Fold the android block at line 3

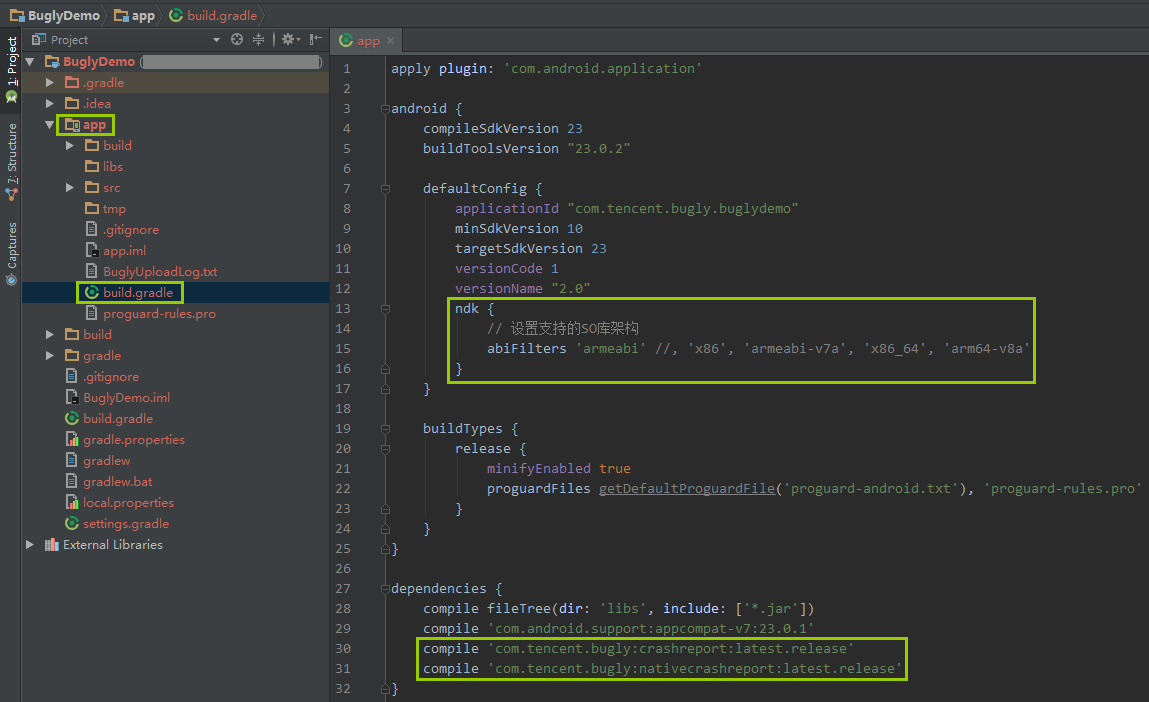pyautogui.click(x=385, y=108)
